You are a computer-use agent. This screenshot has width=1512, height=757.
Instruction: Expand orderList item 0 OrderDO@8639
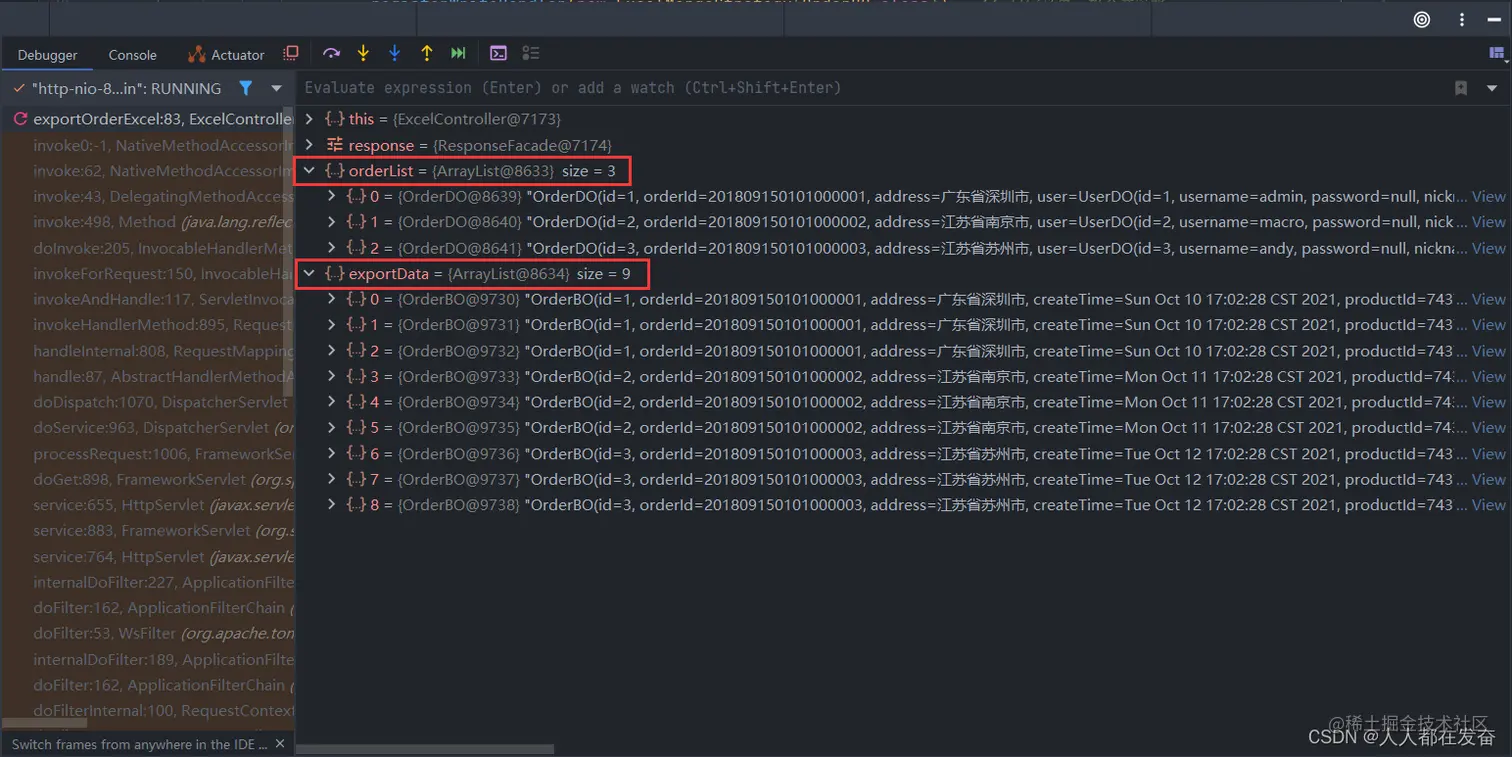point(332,197)
